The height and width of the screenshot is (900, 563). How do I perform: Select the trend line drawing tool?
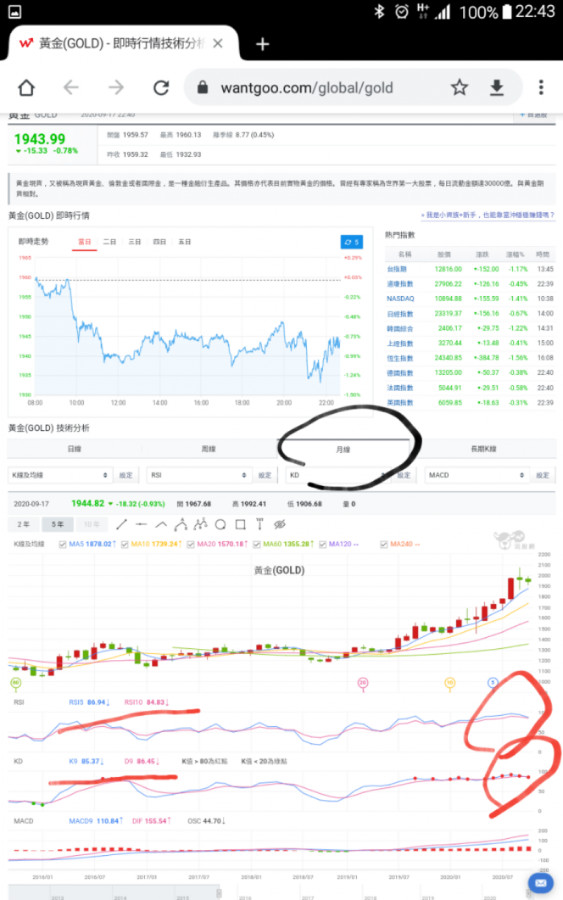click(121, 524)
